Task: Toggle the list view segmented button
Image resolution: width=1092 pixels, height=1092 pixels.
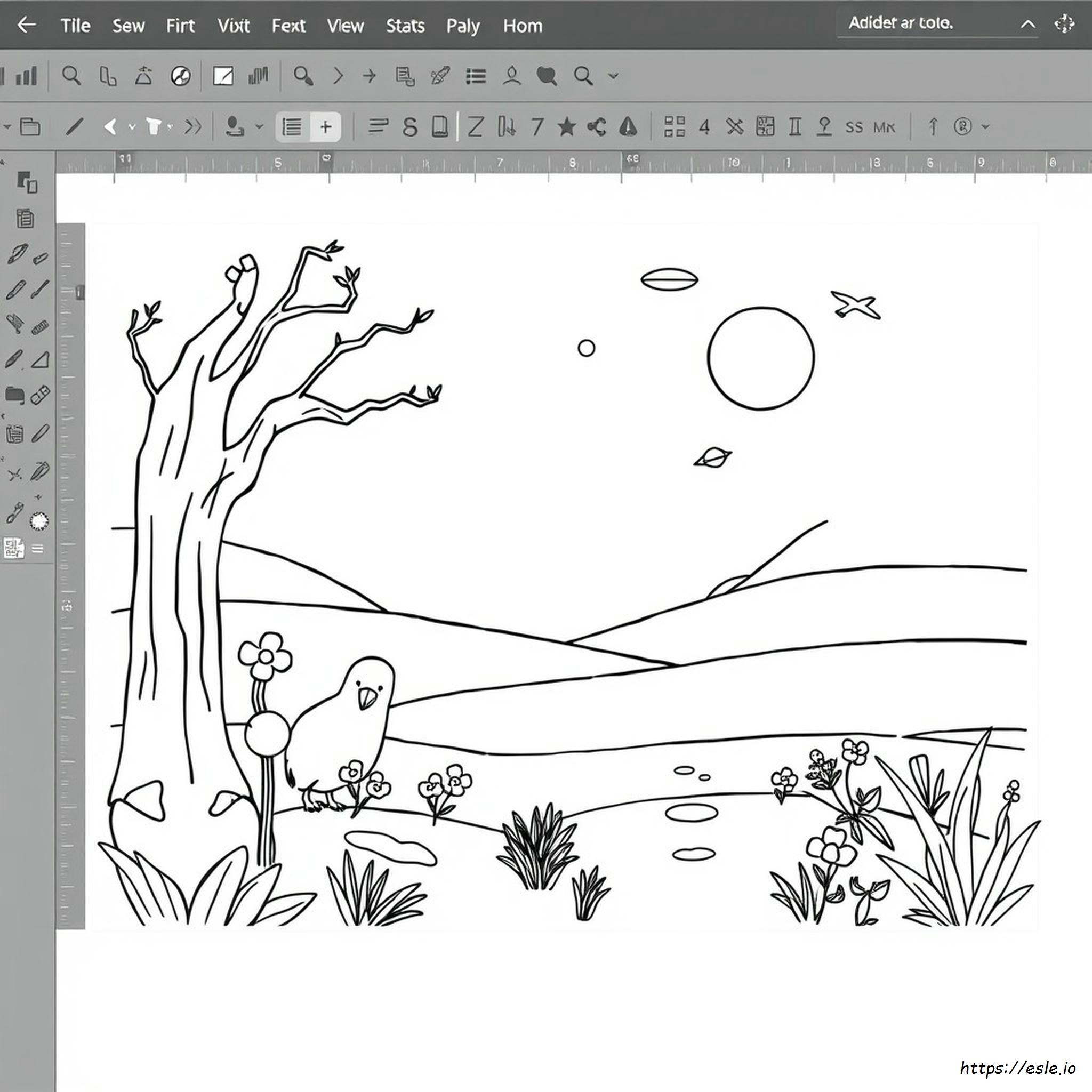Action: pyautogui.click(x=292, y=126)
